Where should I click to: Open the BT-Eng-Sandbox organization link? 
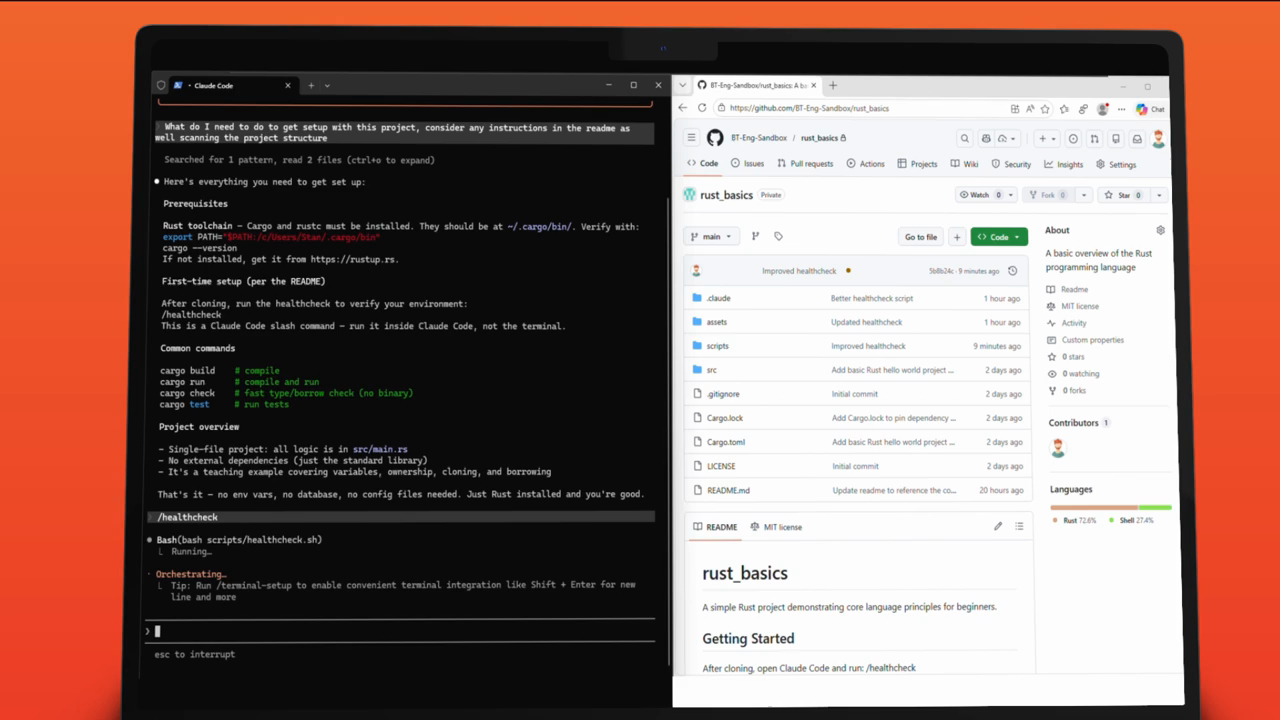click(x=759, y=138)
